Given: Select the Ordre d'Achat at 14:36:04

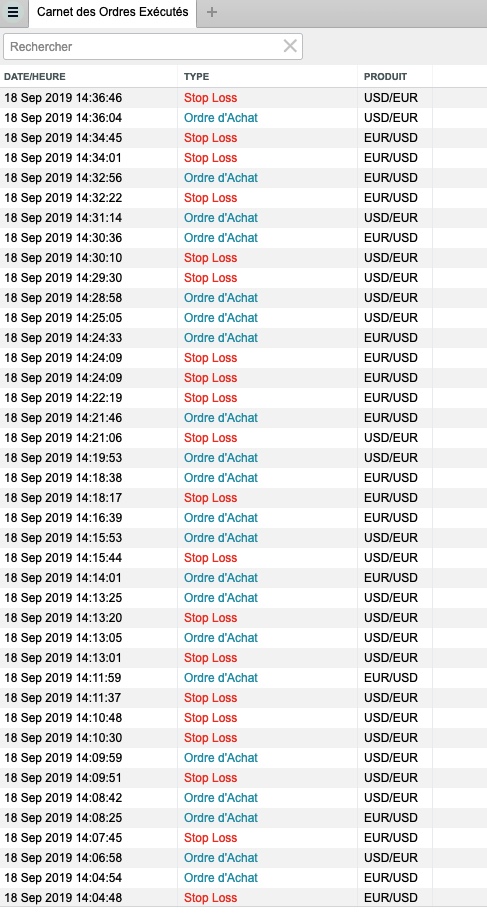Looking at the screenshot, I should [x=221, y=118].
